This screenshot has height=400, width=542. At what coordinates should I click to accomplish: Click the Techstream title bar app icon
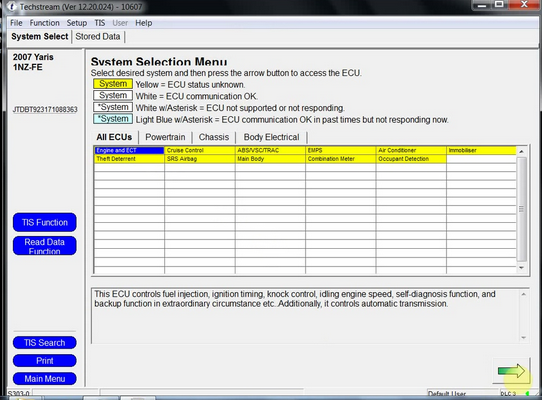(x=11, y=6)
